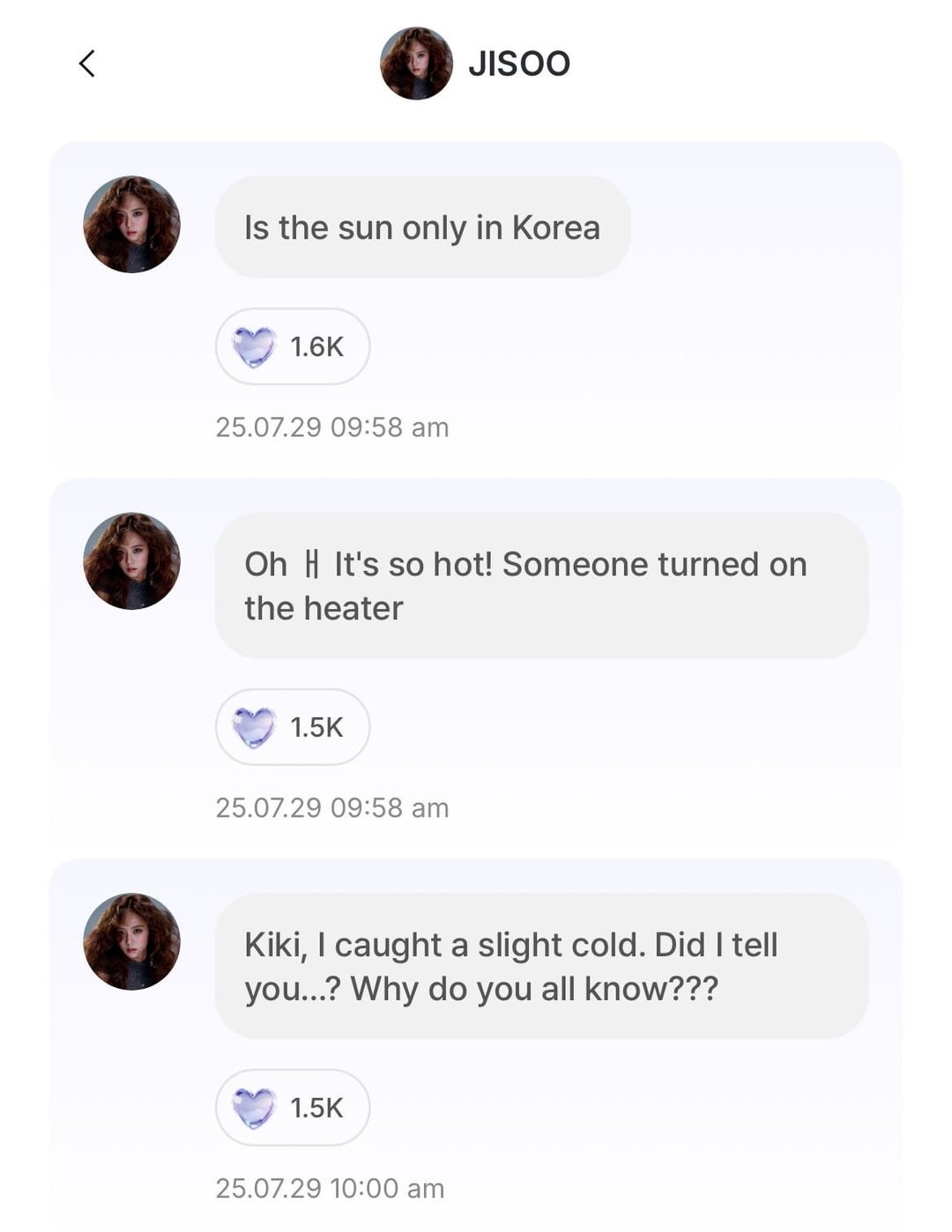Tap the back arrow in the header
Image resolution: width=952 pixels, height=1232 pixels.
pyautogui.click(x=86, y=63)
